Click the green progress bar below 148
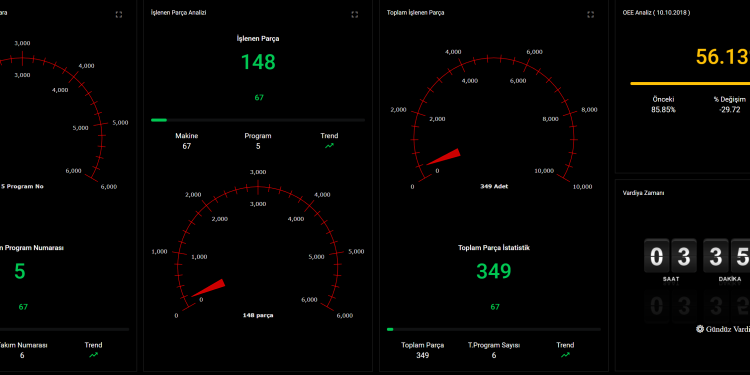This screenshot has width=750, height=375. click(x=258, y=120)
